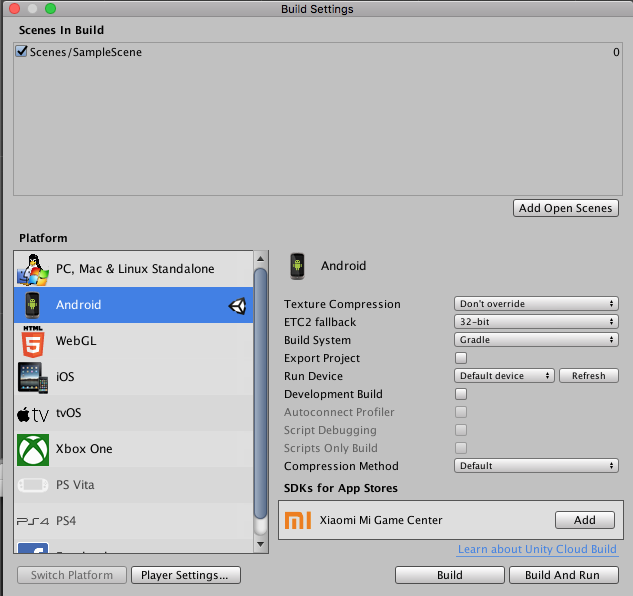Click the platform list scroll up arrow
The height and width of the screenshot is (596, 633).
click(260, 258)
